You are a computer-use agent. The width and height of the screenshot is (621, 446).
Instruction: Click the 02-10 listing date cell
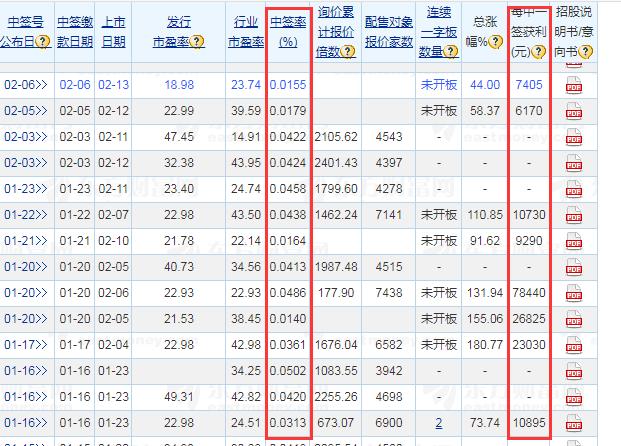(x=114, y=241)
